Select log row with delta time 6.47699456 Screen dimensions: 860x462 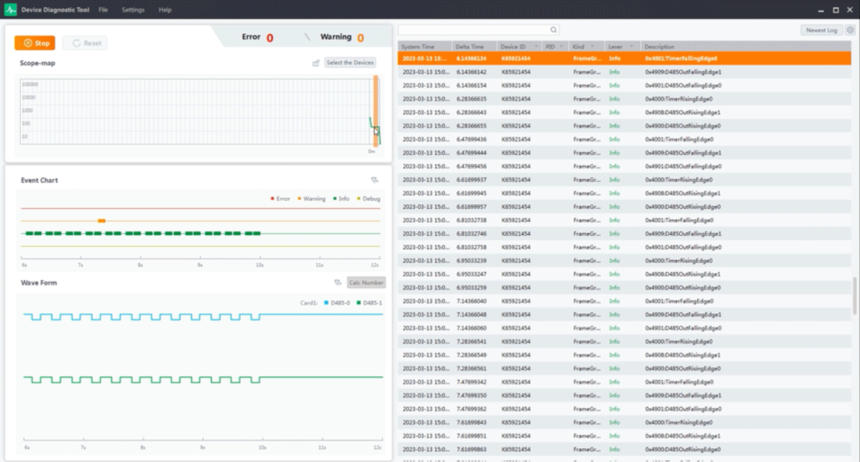[x=624, y=166]
